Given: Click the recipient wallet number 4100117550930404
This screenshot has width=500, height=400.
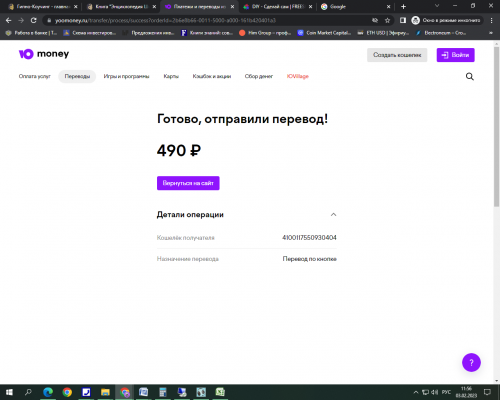Looking at the screenshot, I should [309, 238].
